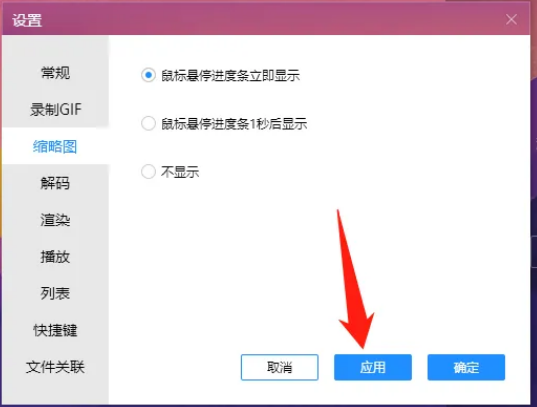Apply changes with the 应用 button
Image resolution: width=537 pixels, height=407 pixels.
373,367
